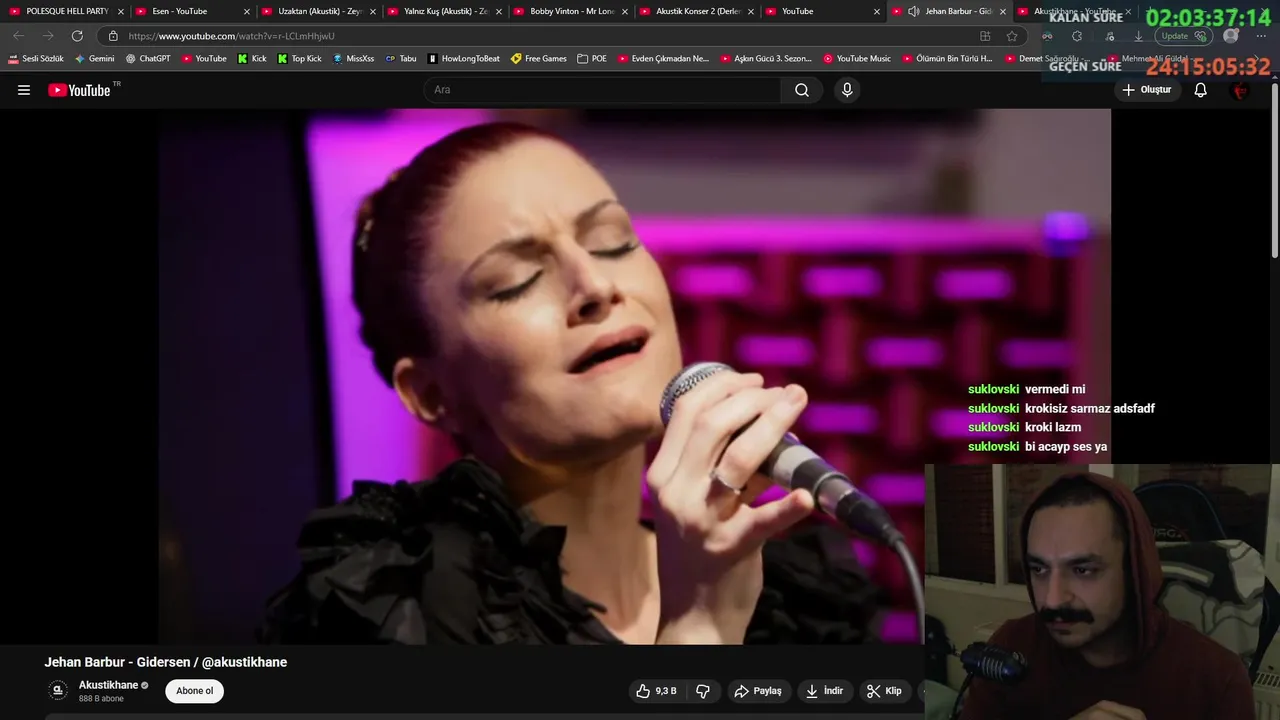Switch to Esen - YouTube tab
Screen dimensions: 1280x720
point(190,11)
